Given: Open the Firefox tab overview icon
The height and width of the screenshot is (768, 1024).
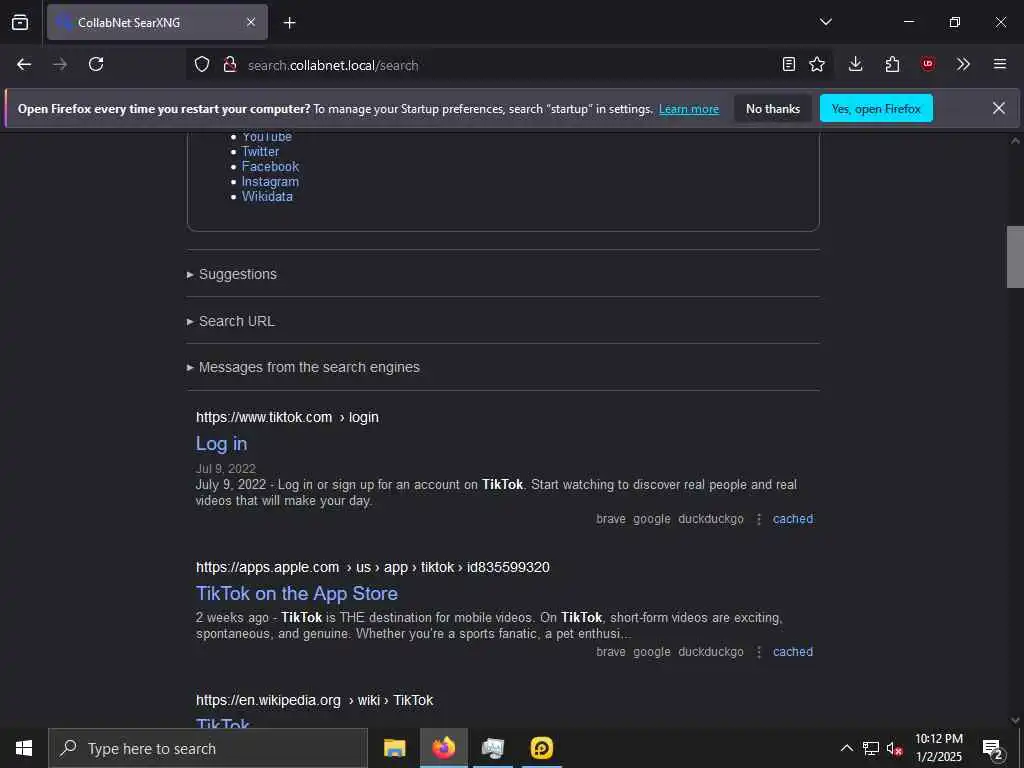Looking at the screenshot, I should [20, 22].
